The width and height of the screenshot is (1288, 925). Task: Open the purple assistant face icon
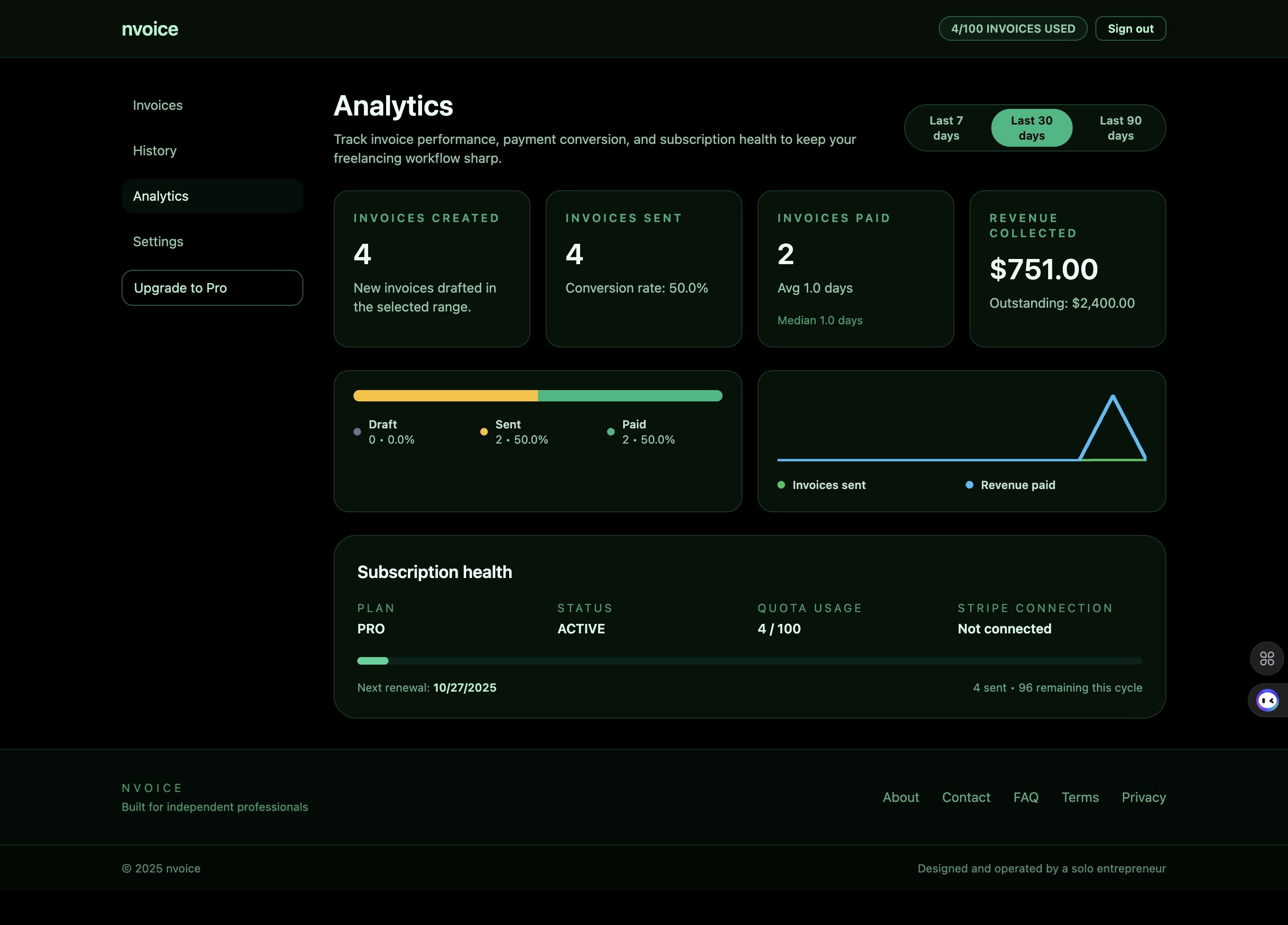(x=1267, y=700)
